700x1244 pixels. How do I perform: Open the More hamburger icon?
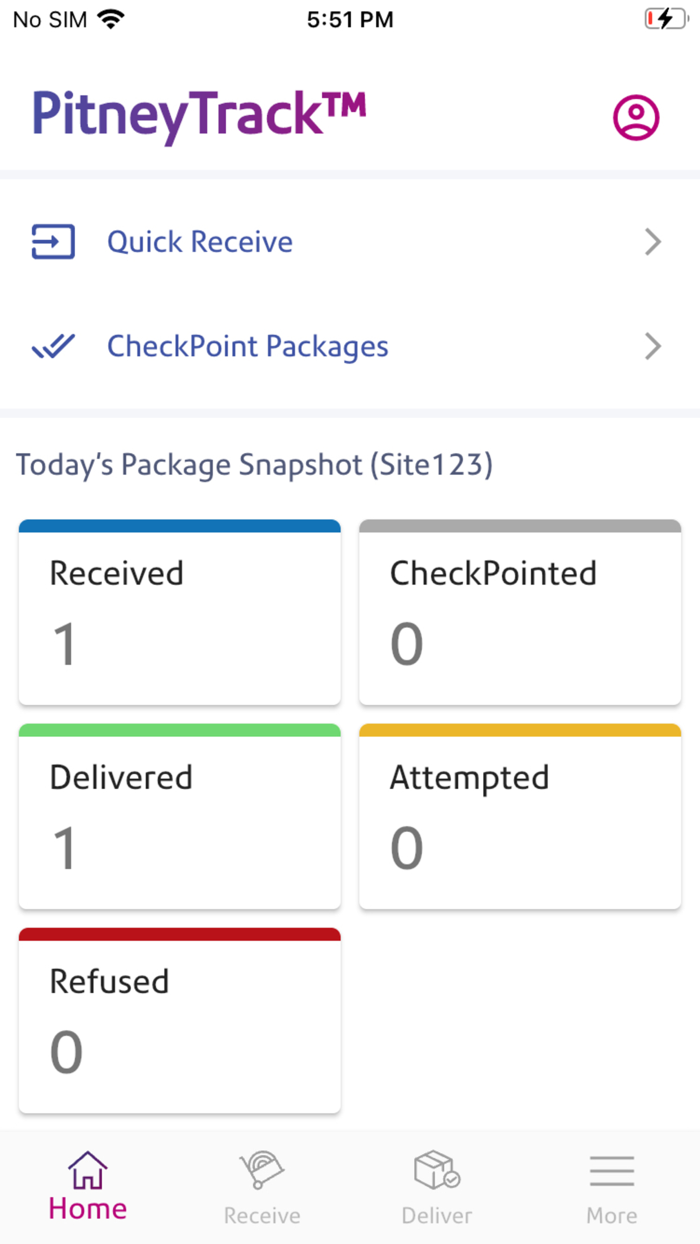click(612, 1171)
